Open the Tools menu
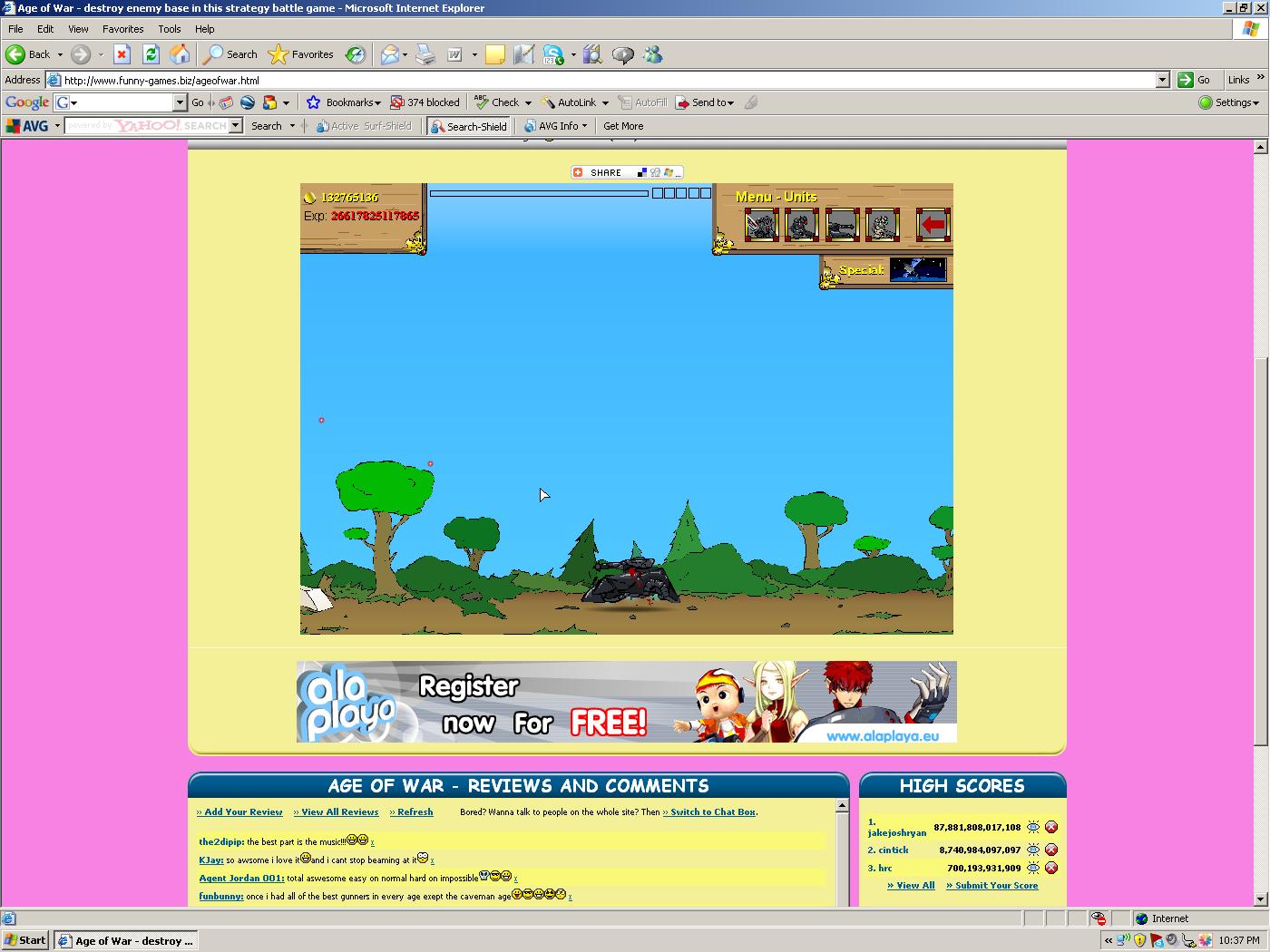Image resolution: width=1270 pixels, height=952 pixels. (170, 29)
